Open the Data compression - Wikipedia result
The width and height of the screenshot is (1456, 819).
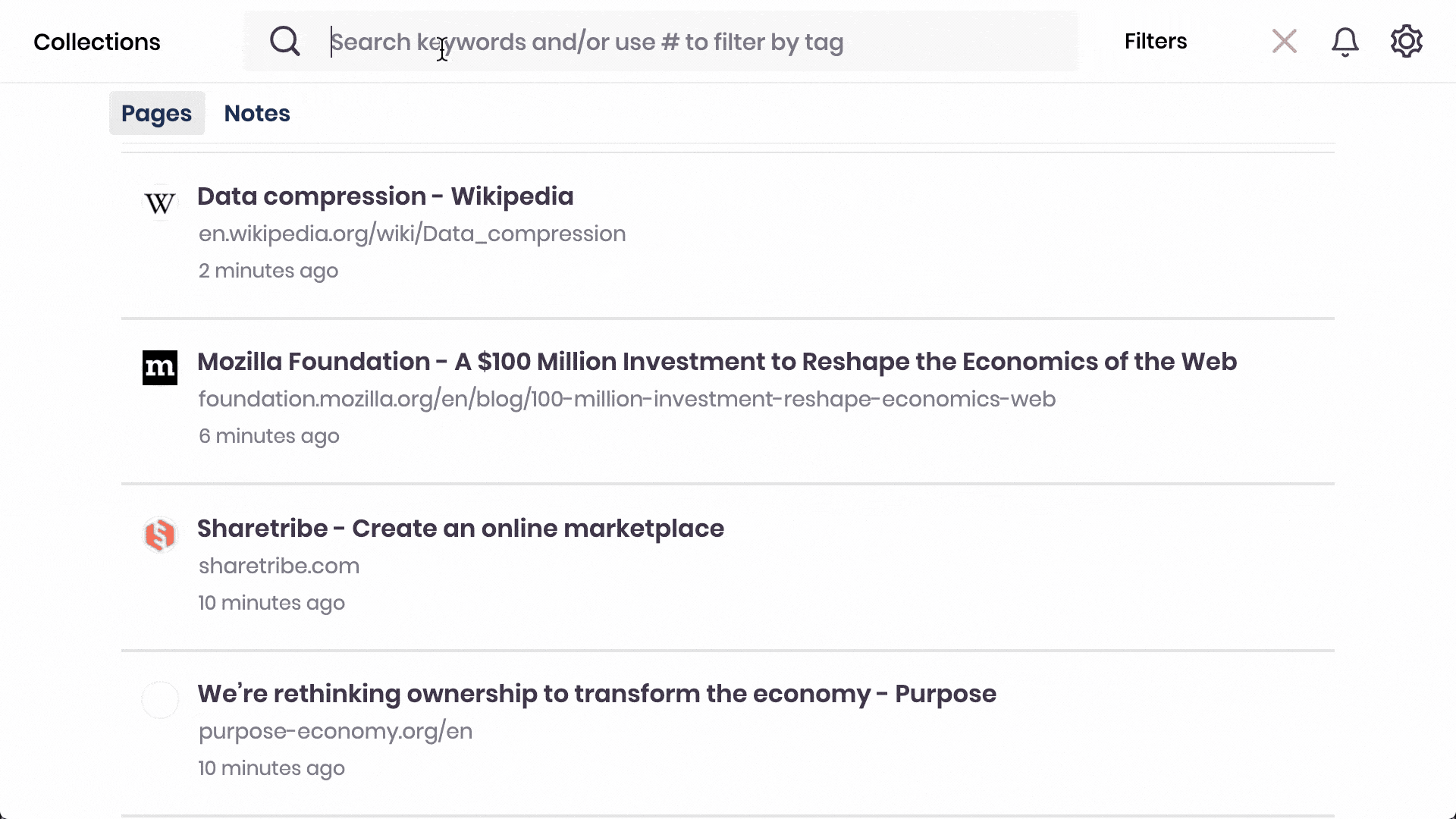point(385,196)
